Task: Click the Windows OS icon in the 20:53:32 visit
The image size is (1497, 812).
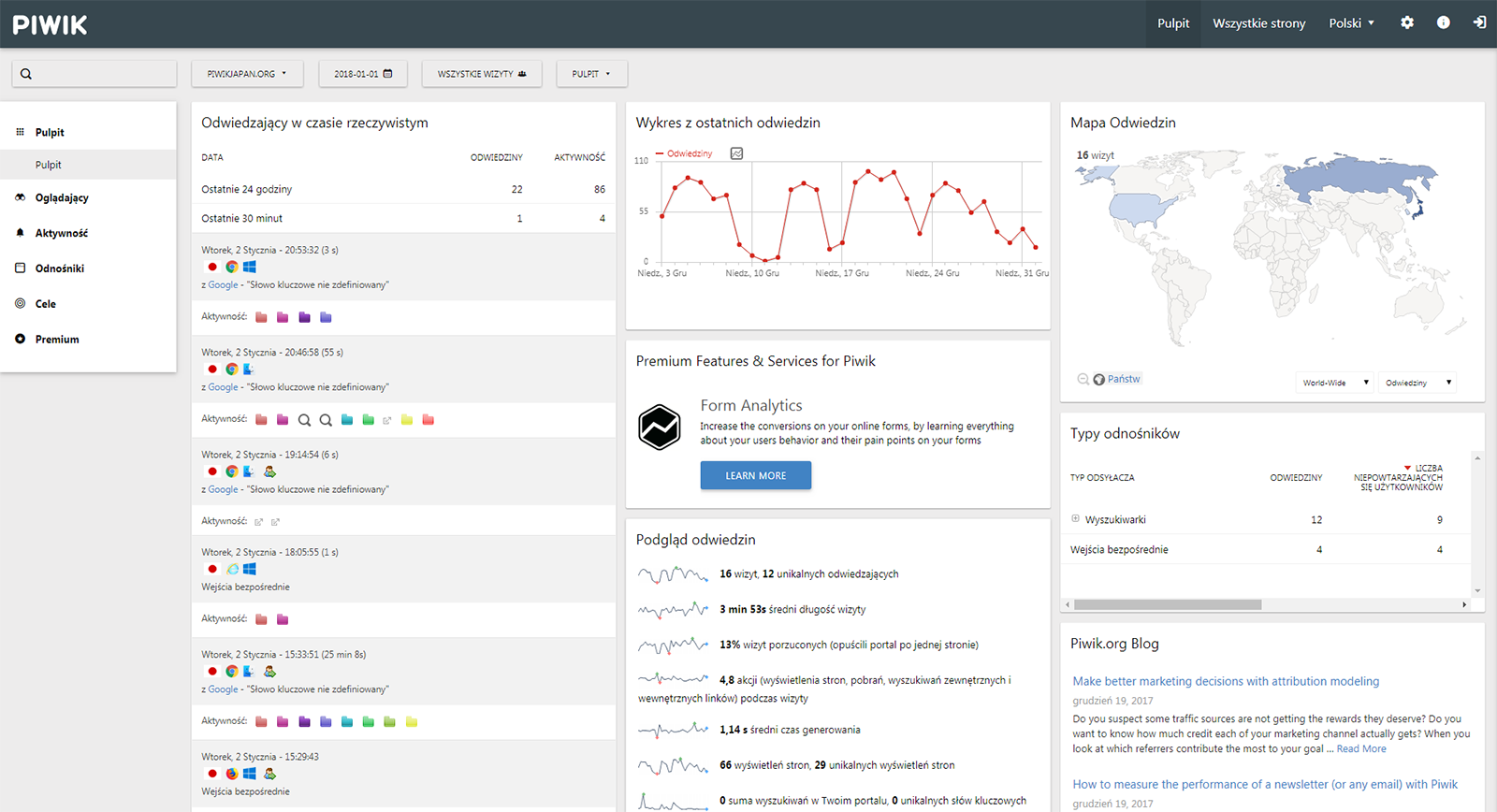Action: coord(250,267)
